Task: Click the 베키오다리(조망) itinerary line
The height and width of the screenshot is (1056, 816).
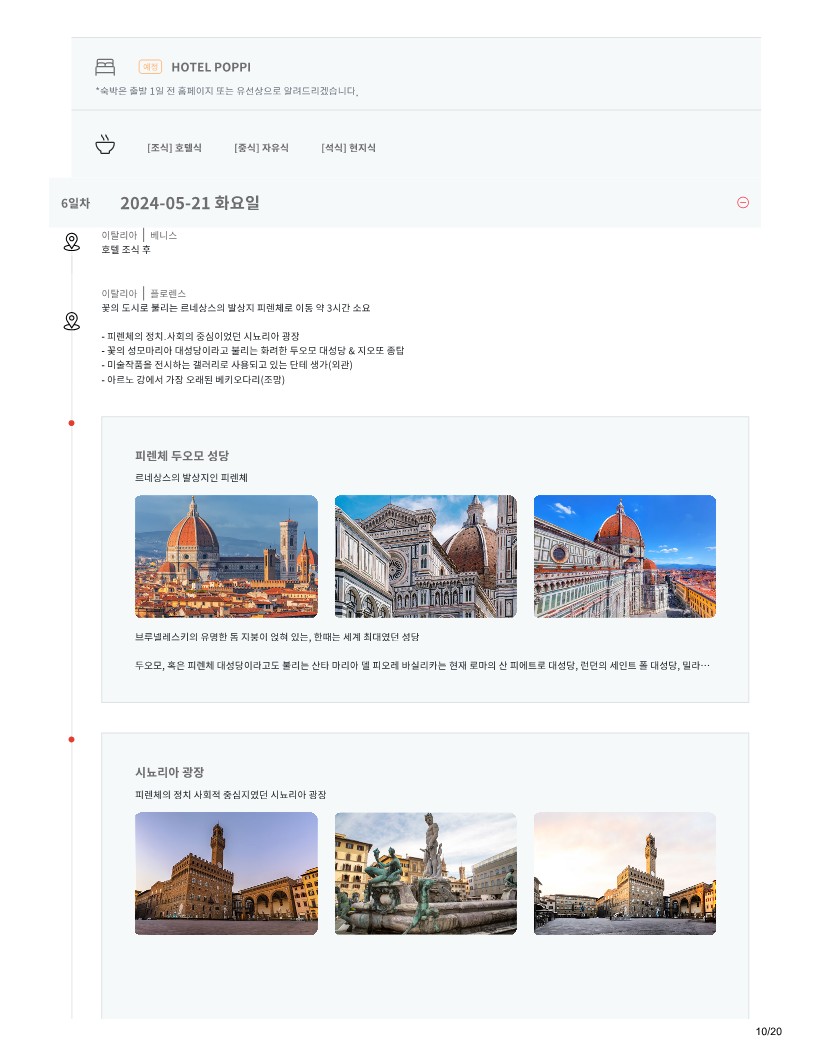Action: point(193,379)
